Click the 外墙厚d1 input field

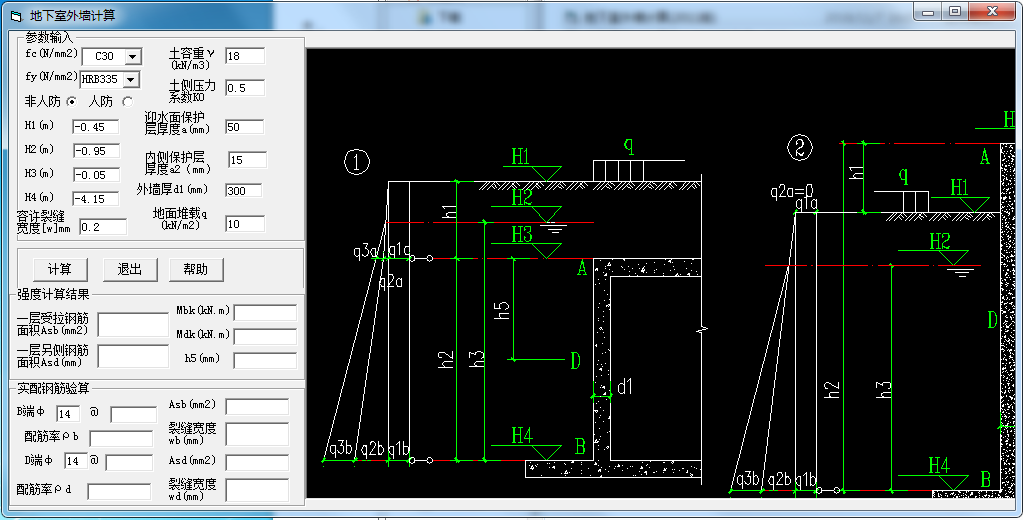pos(244,191)
